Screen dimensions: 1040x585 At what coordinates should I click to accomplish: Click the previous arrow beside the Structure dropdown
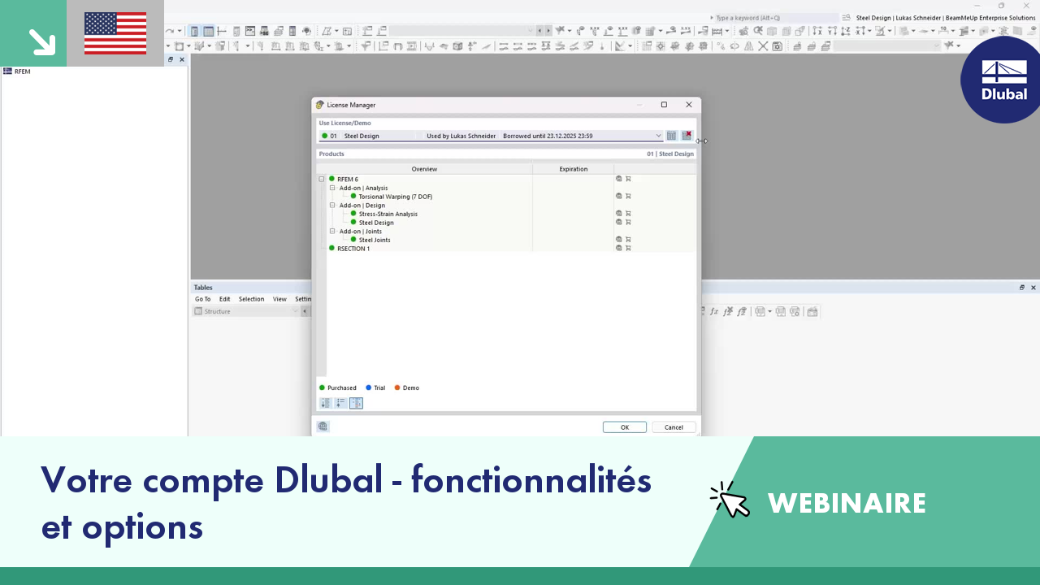(x=305, y=311)
